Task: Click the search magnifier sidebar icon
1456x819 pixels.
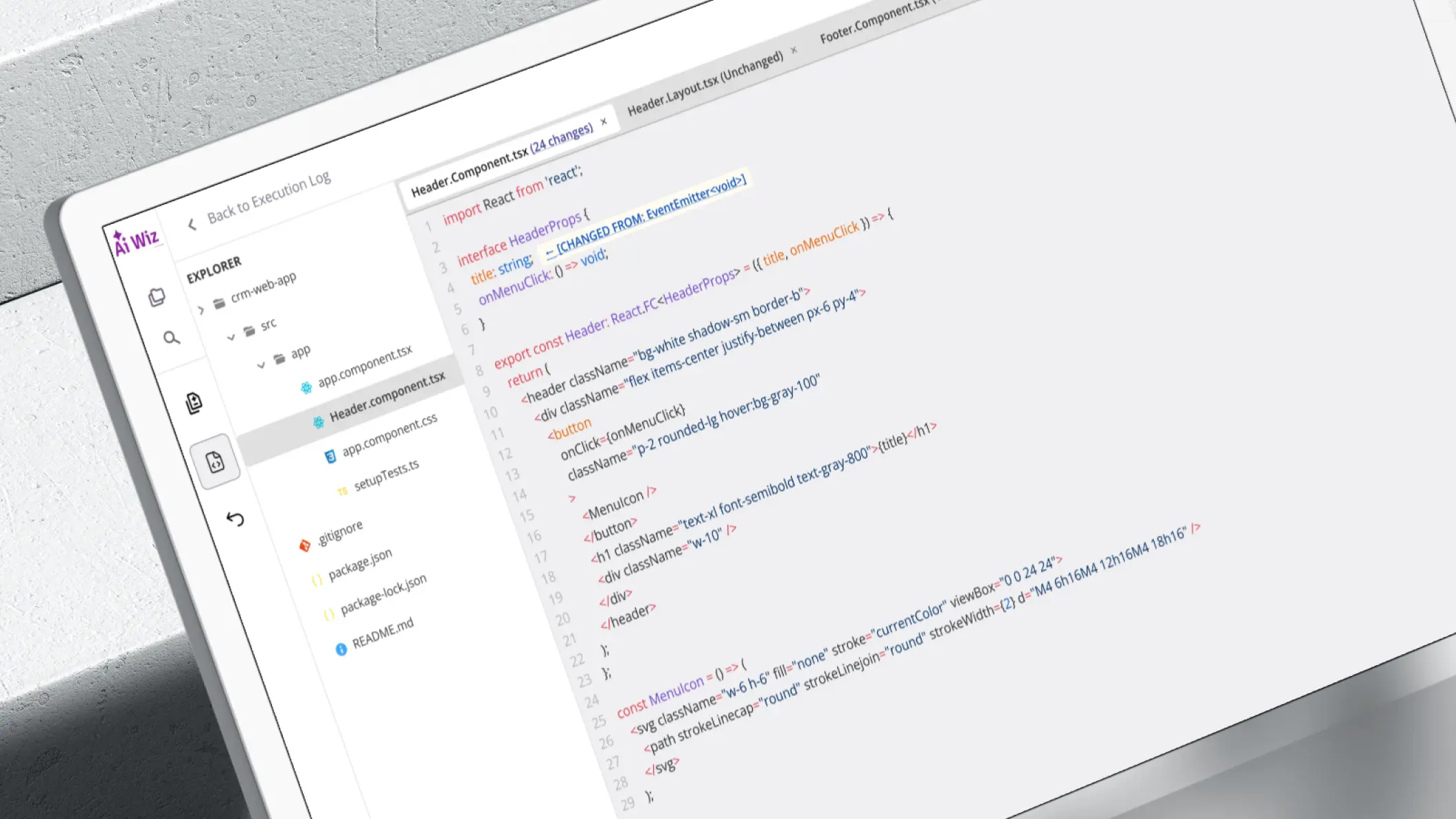Action: pyautogui.click(x=172, y=338)
